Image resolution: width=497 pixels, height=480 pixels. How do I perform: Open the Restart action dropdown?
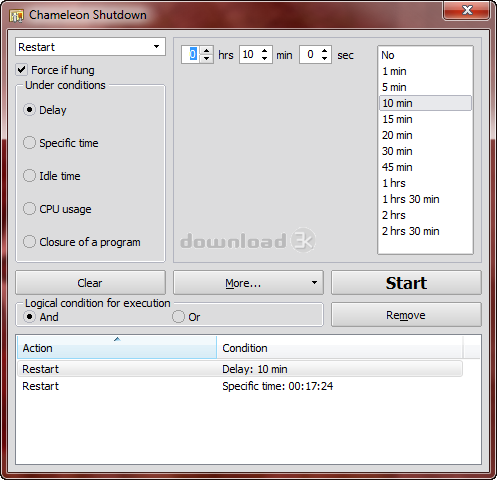pos(90,47)
